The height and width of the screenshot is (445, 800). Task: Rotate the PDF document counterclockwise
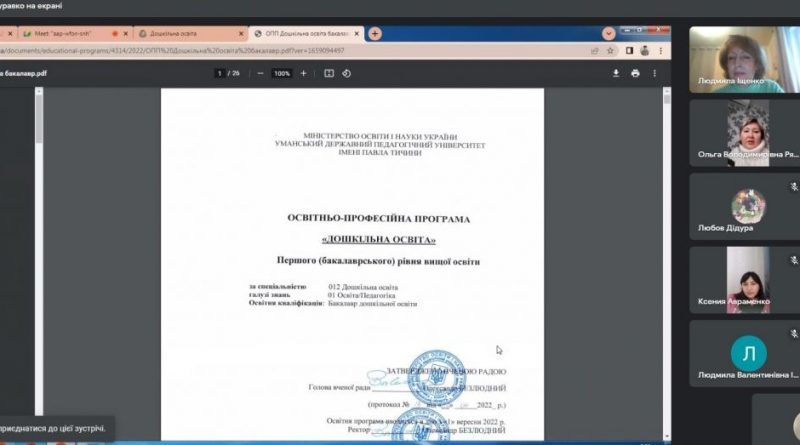pyautogui.click(x=346, y=73)
